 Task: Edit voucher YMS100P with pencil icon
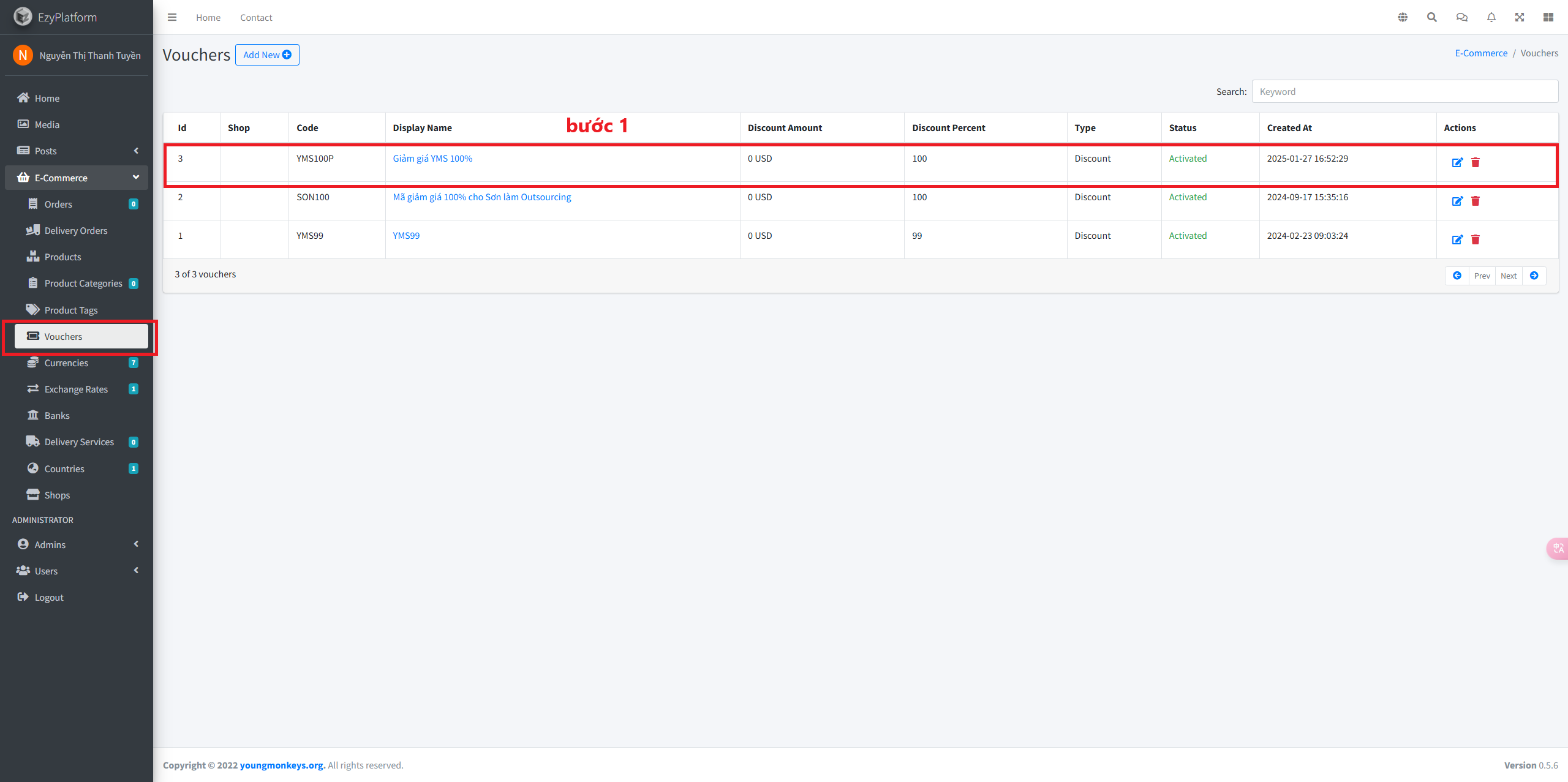1457,162
